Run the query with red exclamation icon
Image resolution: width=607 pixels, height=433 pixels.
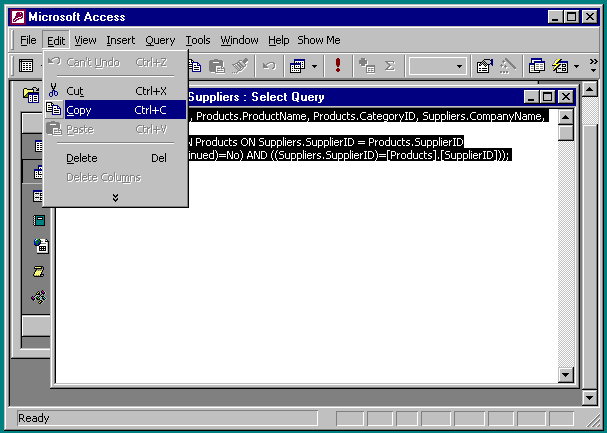pyautogui.click(x=338, y=65)
